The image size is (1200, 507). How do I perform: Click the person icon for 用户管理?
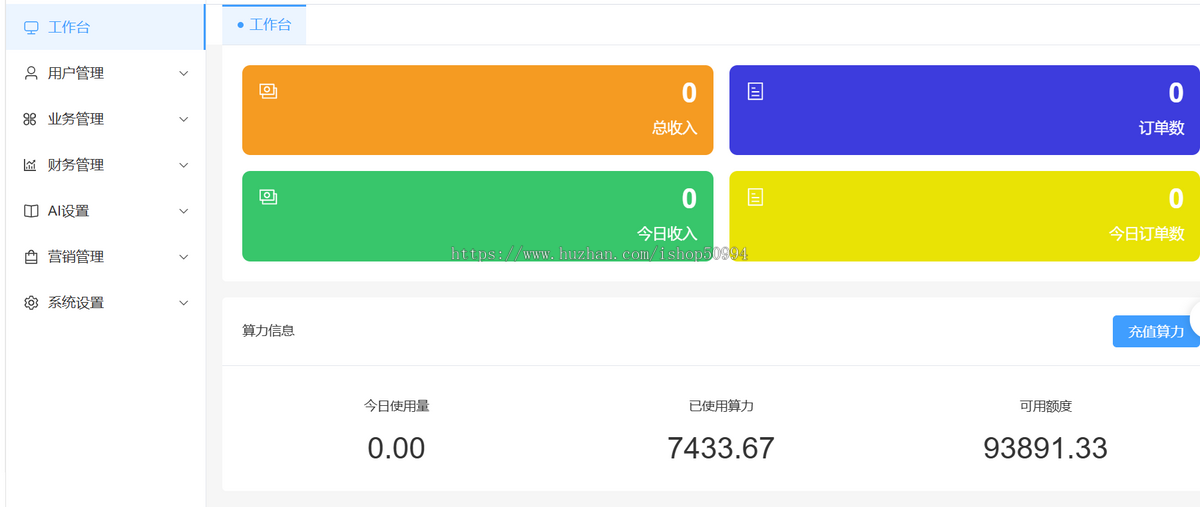pyautogui.click(x=31, y=73)
